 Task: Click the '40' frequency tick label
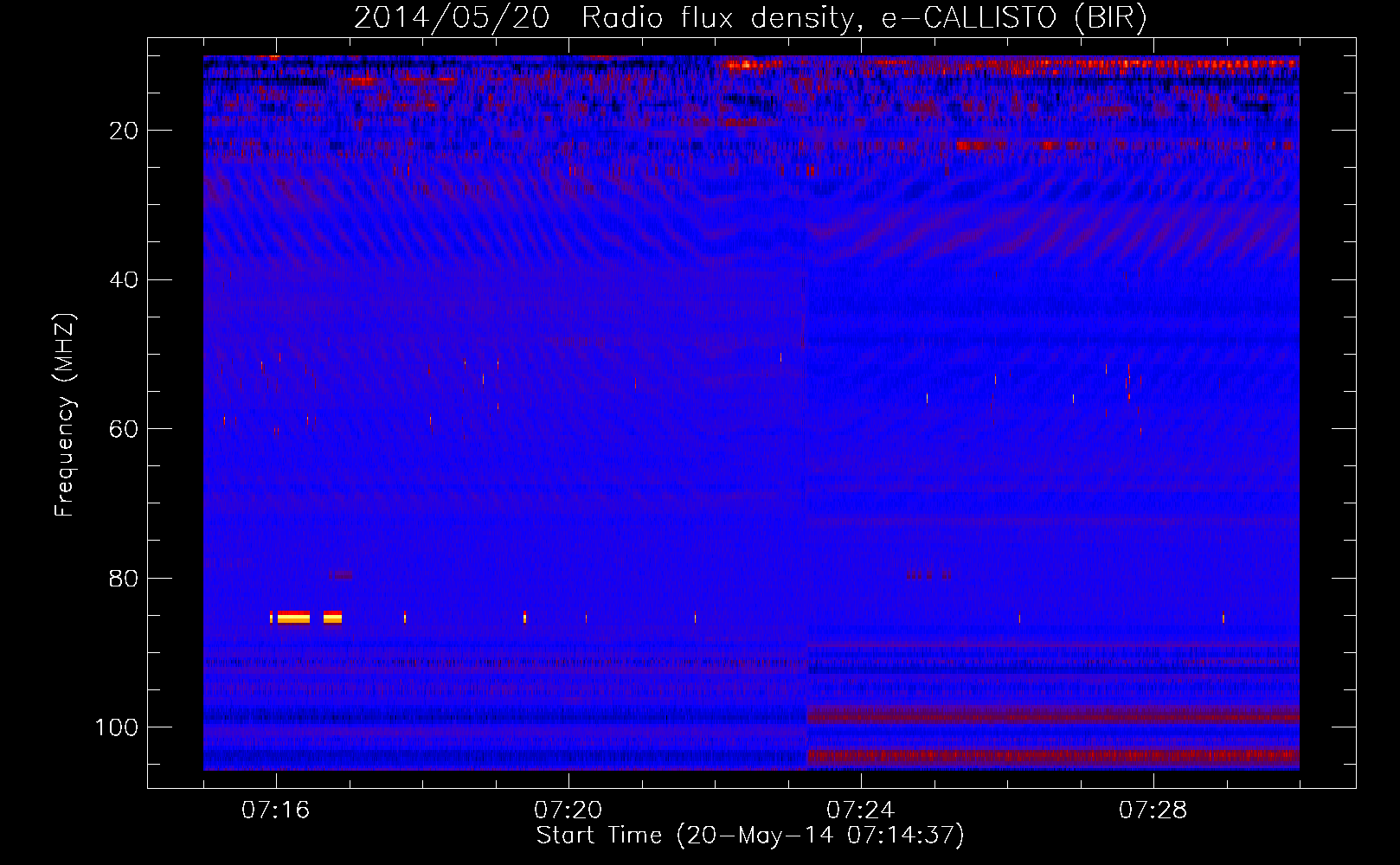click(x=124, y=280)
